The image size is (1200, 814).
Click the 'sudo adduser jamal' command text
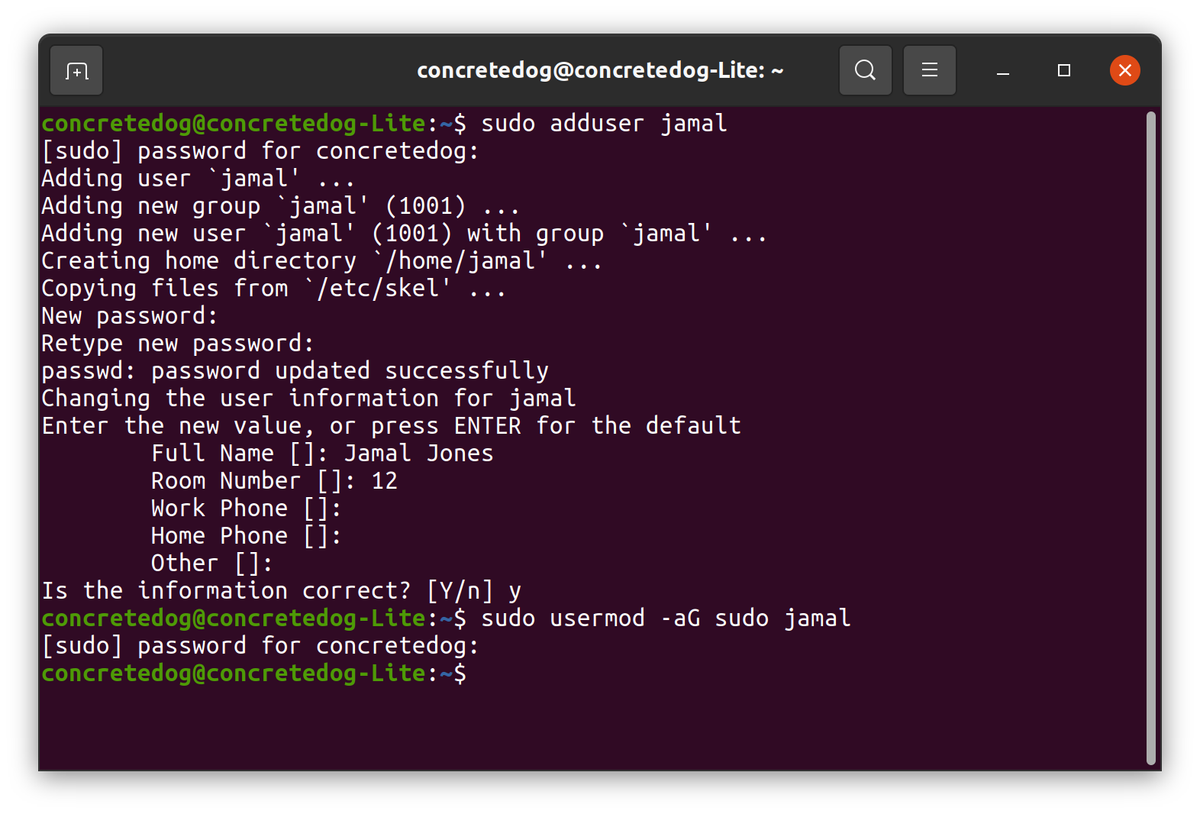coord(604,124)
